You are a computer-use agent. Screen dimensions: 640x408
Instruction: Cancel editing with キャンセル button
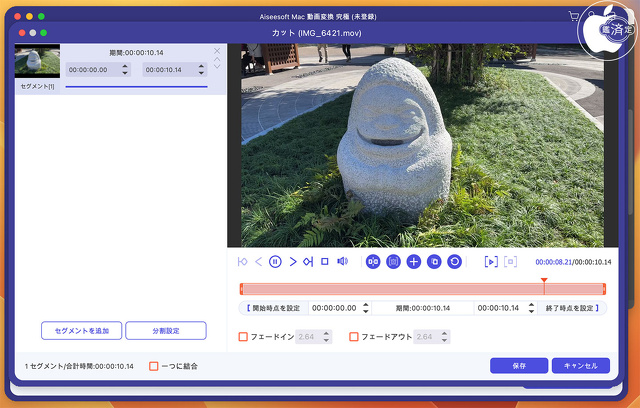(x=581, y=366)
